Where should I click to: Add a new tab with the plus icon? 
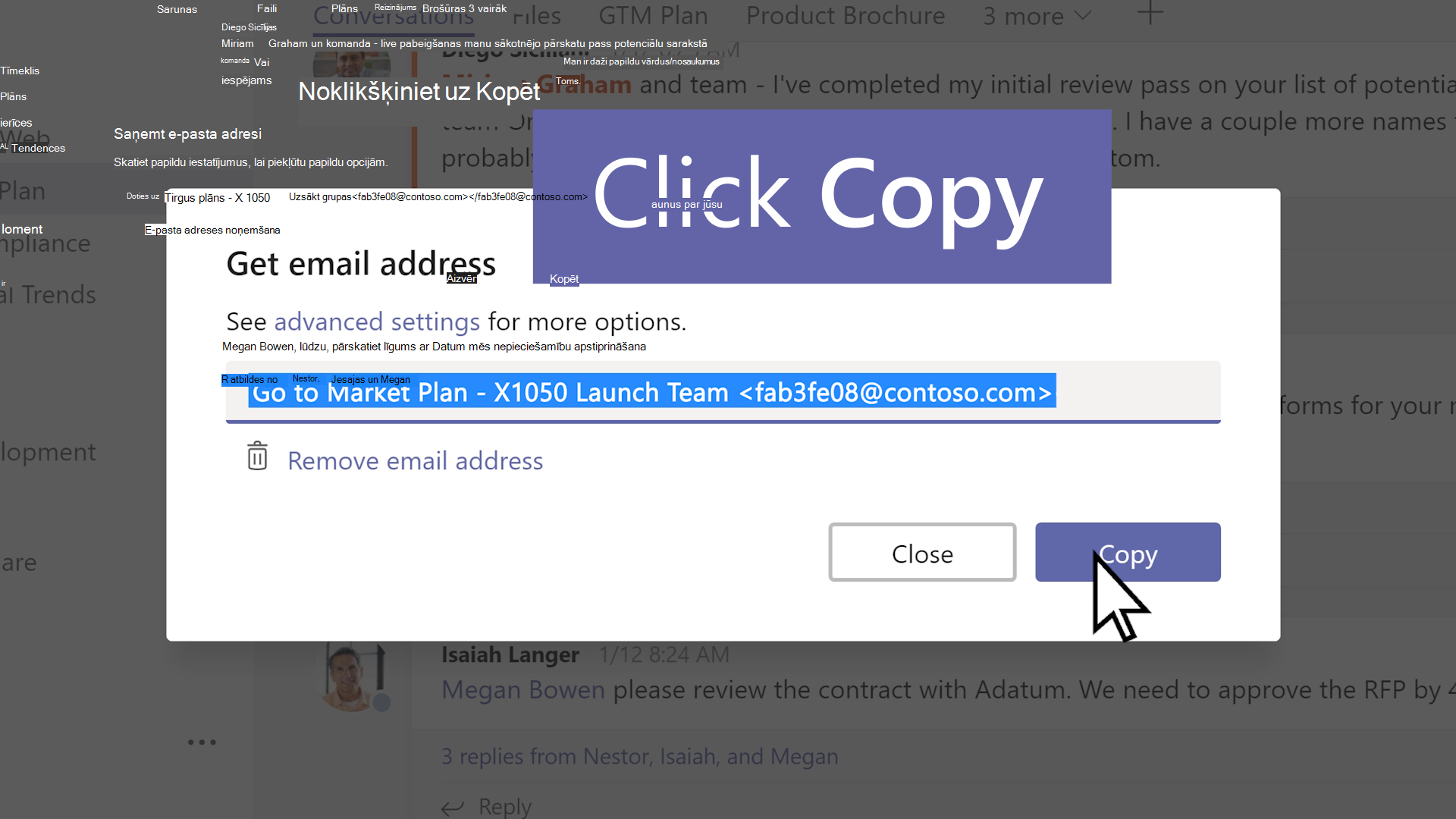tap(1150, 13)
